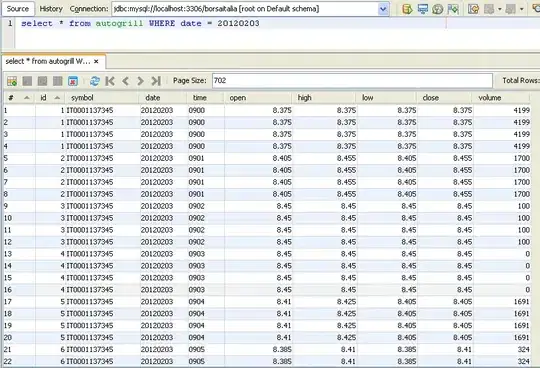The width and height of the screenshot is (540, 368).
Task: Expand the small arrow beside the grayed toolbar icon
Action: (500, 9)
